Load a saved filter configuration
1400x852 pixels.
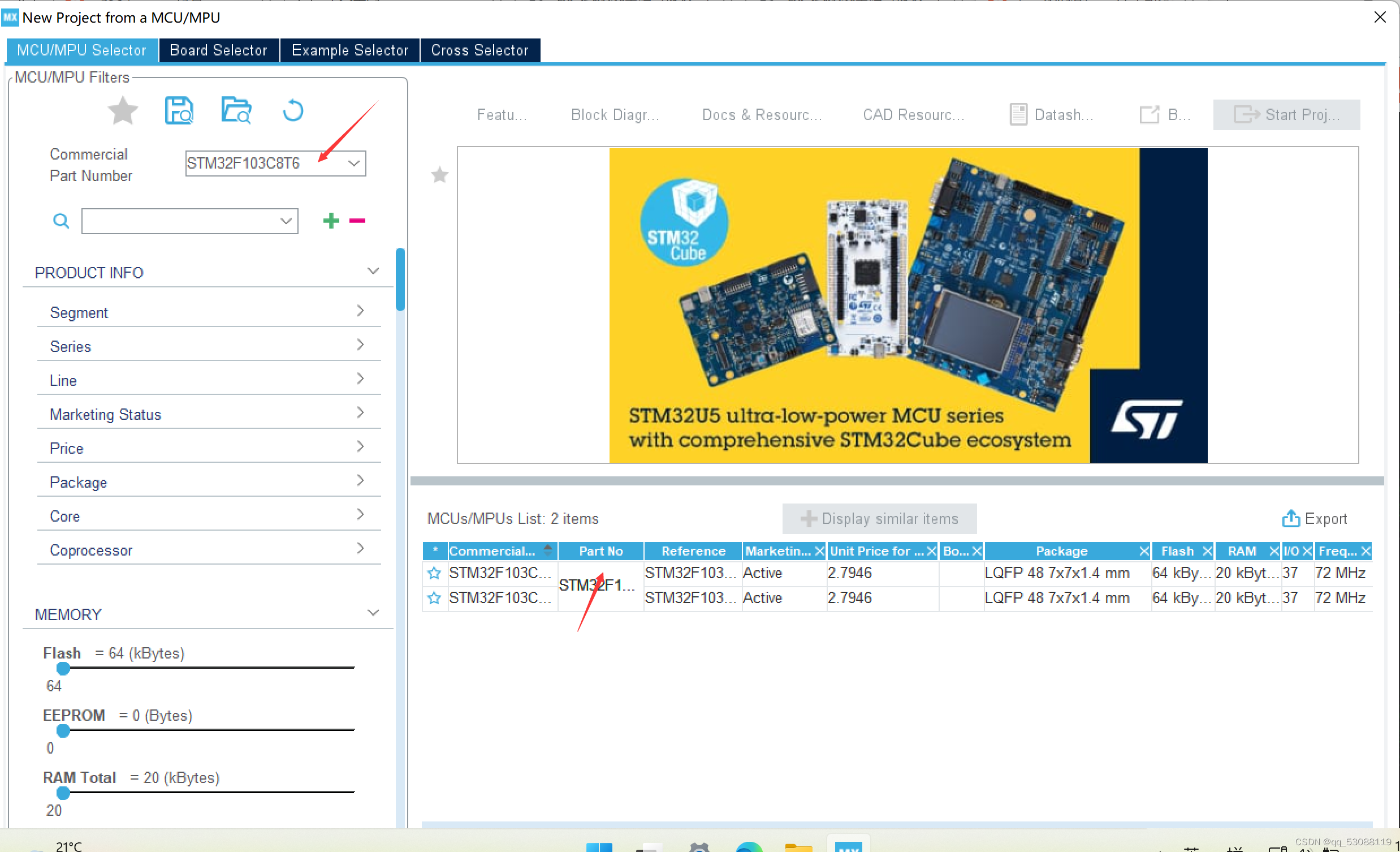(x=236, y=111)
